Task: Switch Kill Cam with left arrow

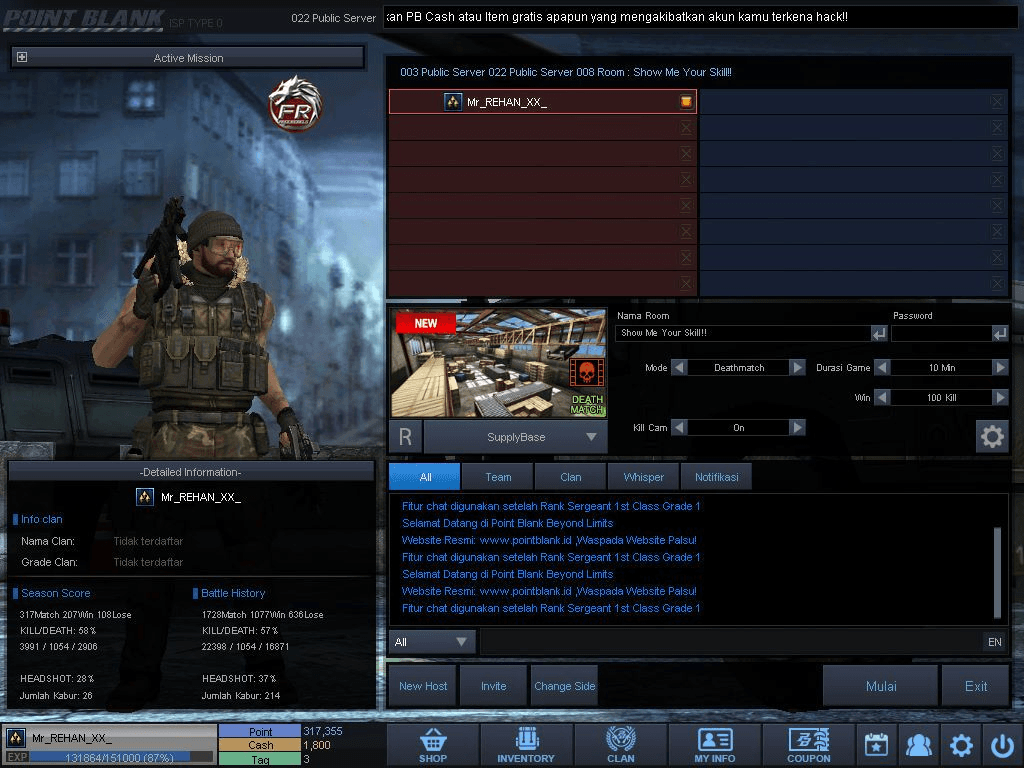Action: [679, 428]
